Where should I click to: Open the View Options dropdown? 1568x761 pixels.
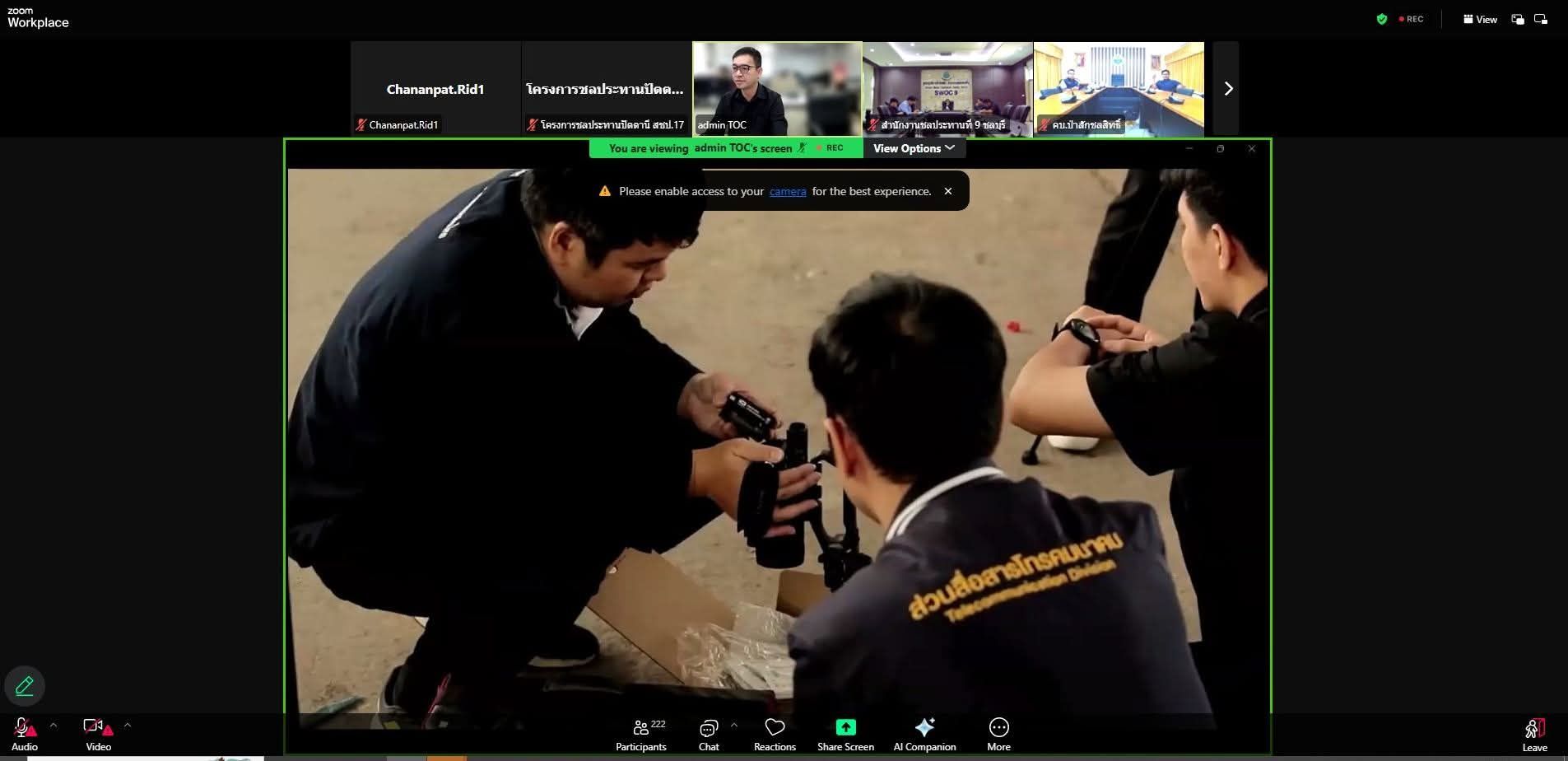coord(914,148)
